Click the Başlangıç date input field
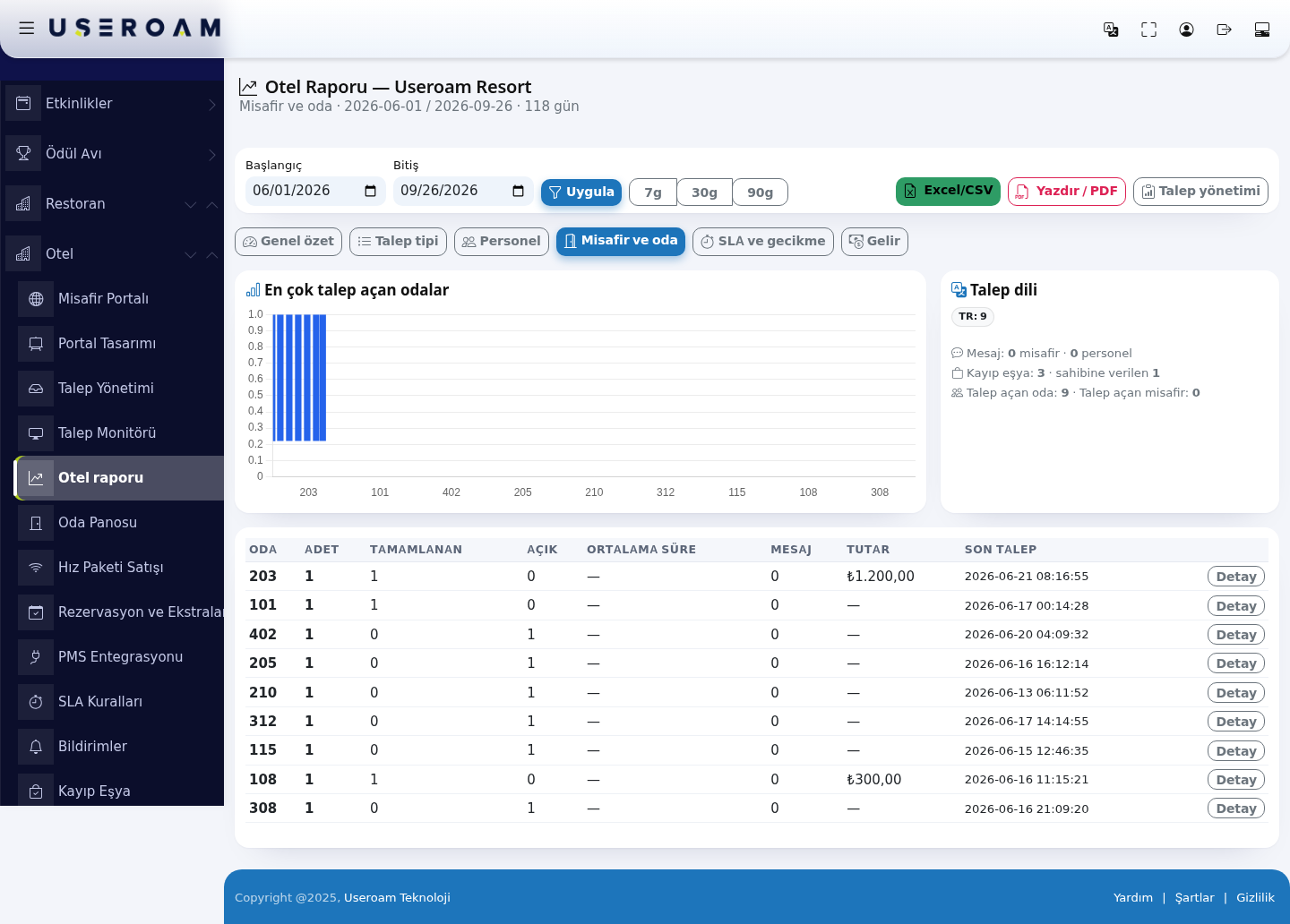This screenshot has width=1290, height=924. (x=315, y=191)
